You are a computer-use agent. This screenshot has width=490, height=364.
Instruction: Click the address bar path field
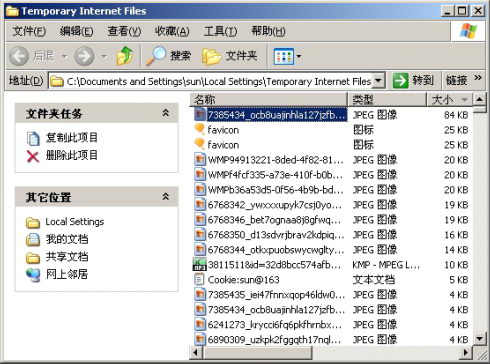pos(218,81)
